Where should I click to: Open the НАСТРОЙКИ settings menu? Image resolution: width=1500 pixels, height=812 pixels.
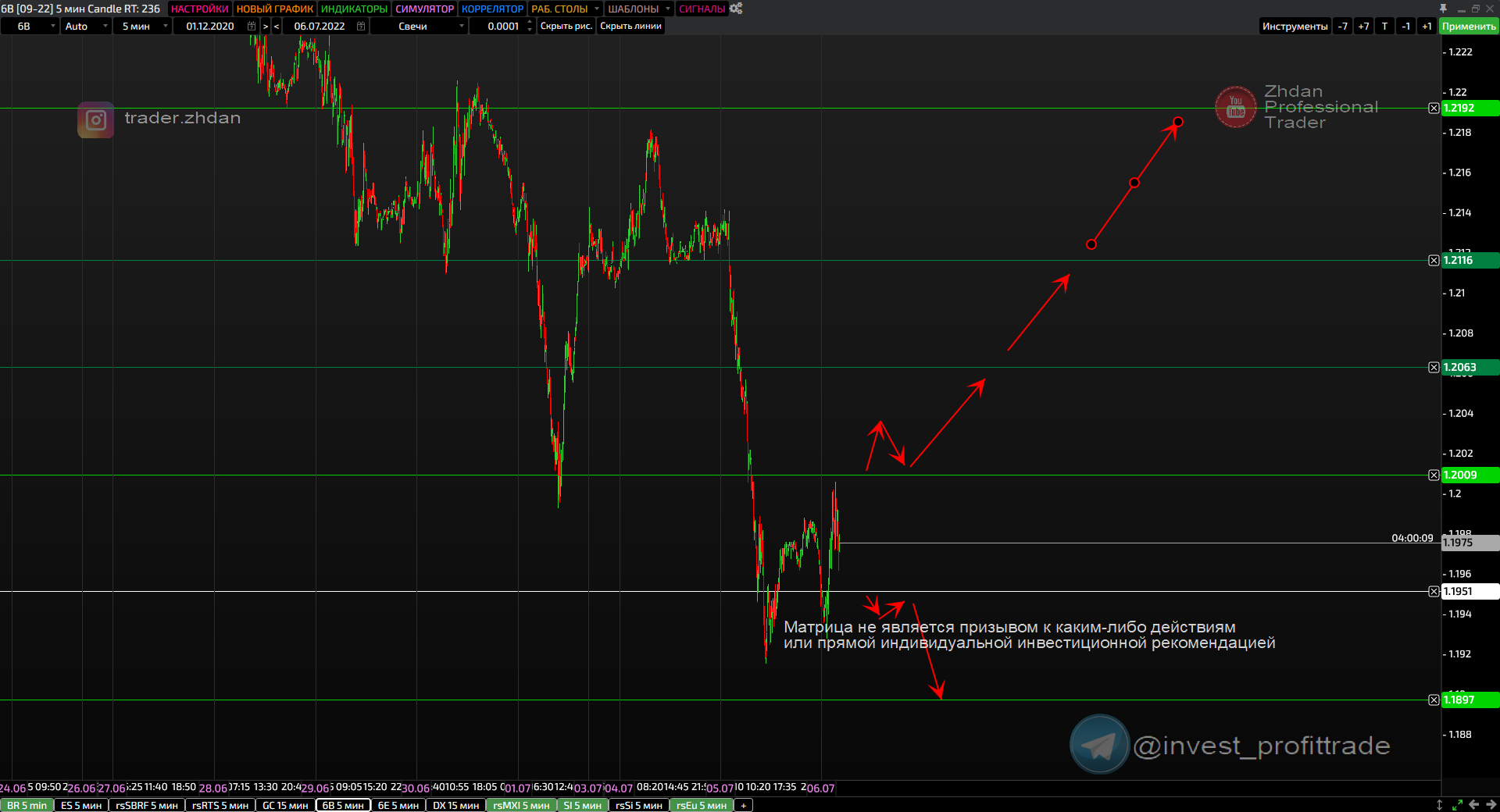[199, 9]
